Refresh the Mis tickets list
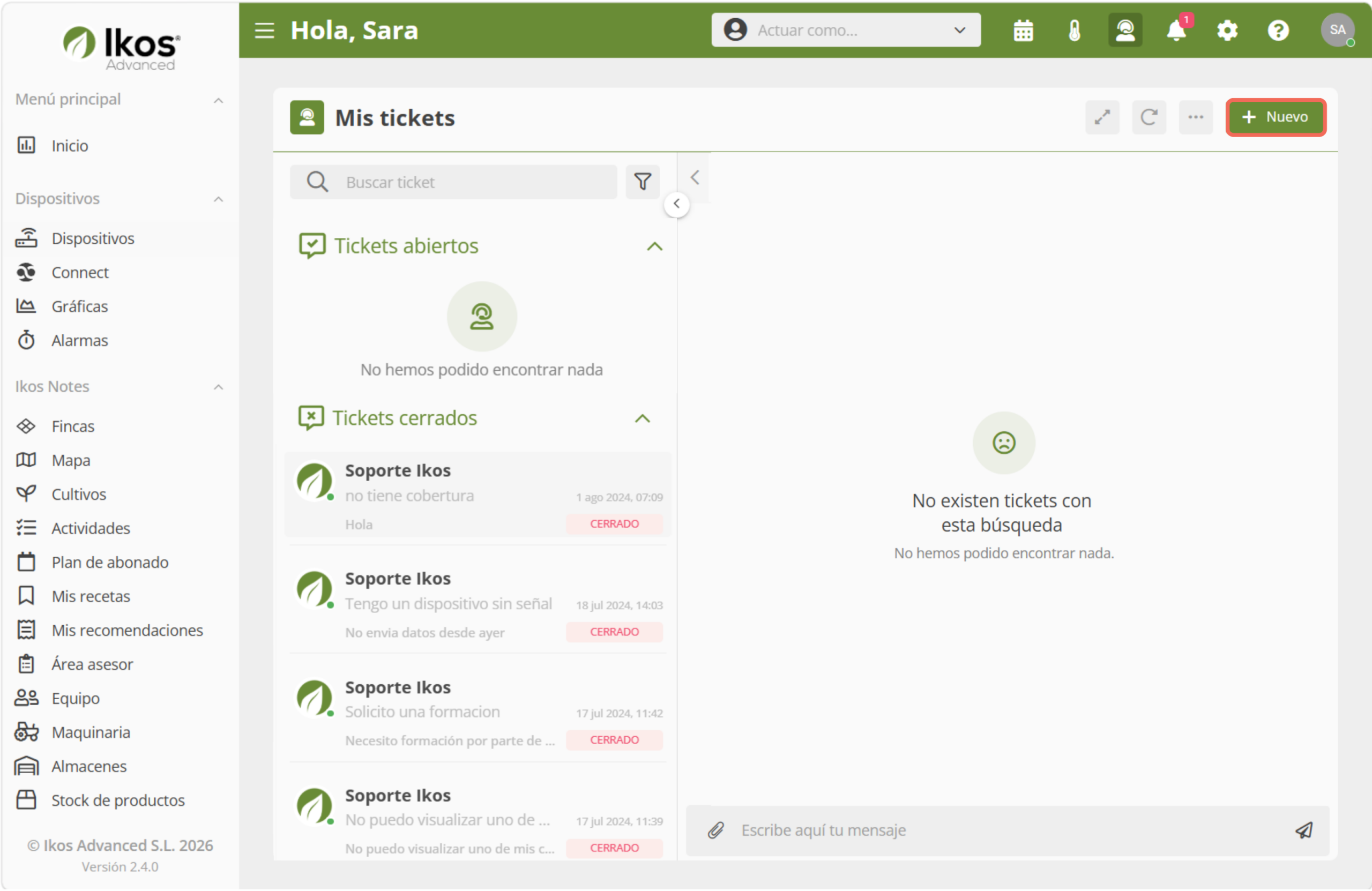 pyautogui.click(x=1149, y=117)
